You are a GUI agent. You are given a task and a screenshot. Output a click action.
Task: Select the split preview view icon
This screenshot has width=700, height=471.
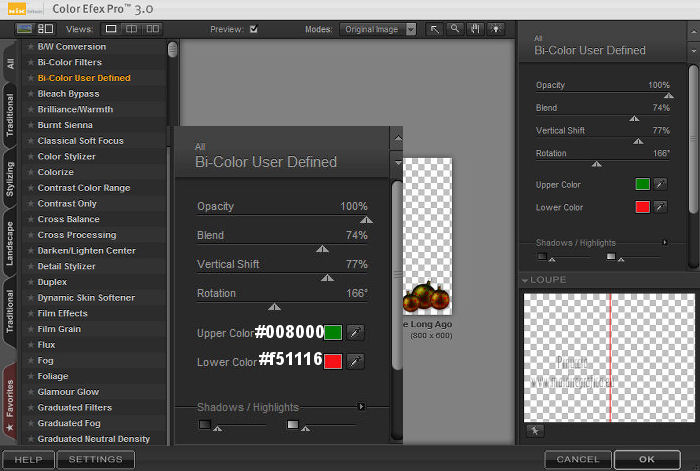pyautogui.click(x=131, y=29)
